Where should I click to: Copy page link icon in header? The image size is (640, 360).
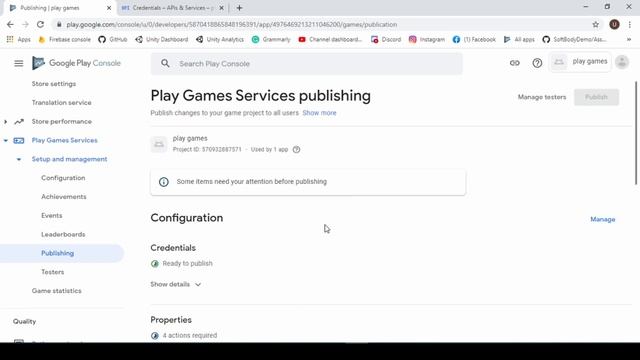(x=514, y=63)
